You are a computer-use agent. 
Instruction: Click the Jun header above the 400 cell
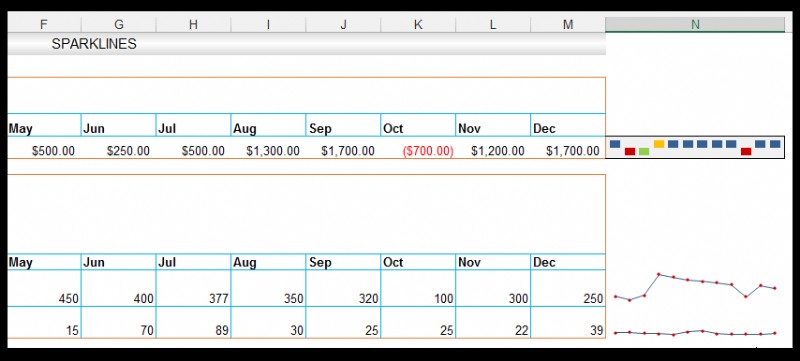pos(118,262)
